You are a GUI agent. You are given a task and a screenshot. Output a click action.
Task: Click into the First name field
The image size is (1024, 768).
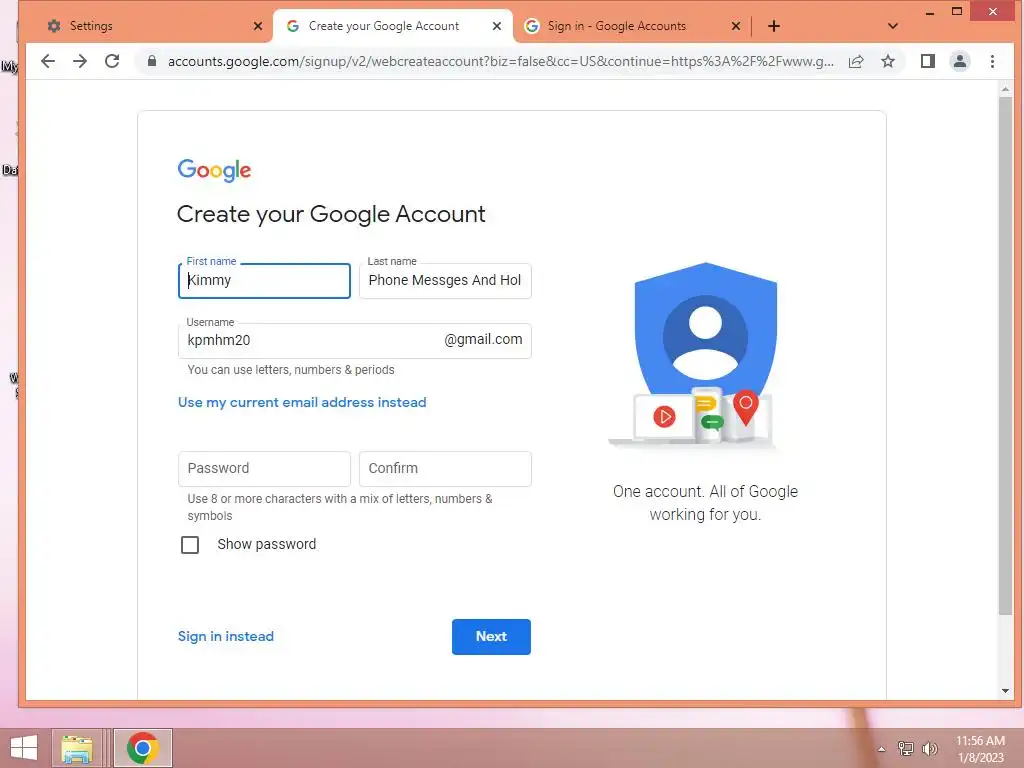264,281
